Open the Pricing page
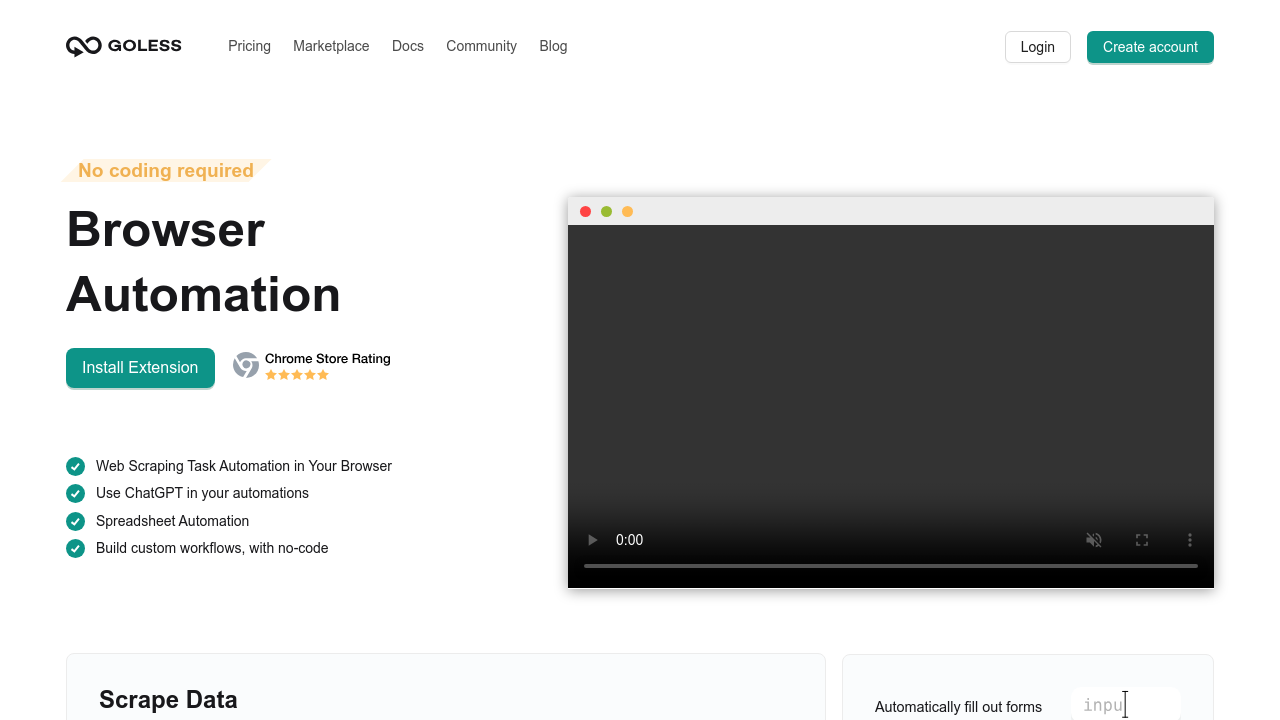The height and width of the screenshot is (720, 1280). click(x=249, y=46)
